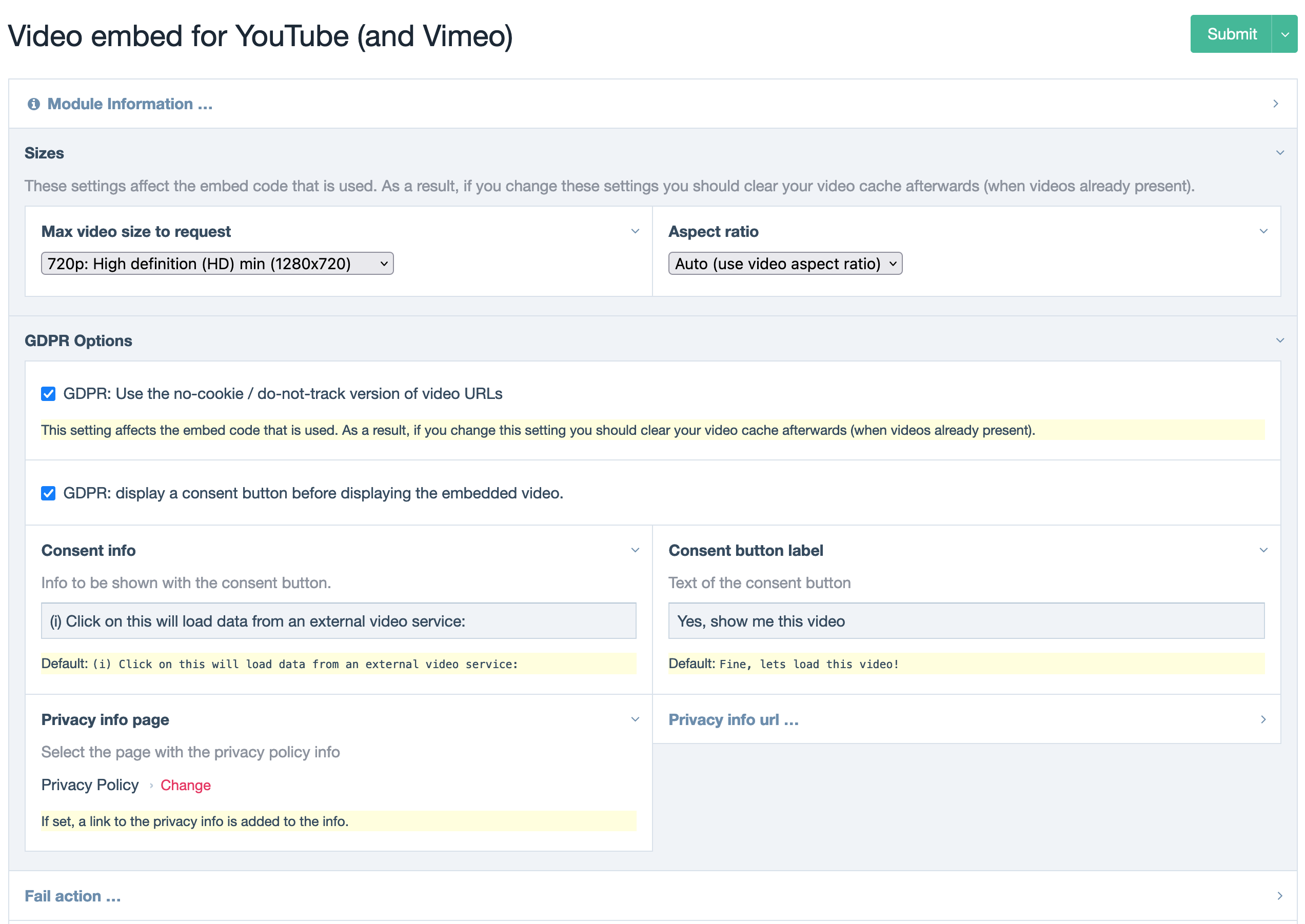This screenshot has width=1305, height=924.
Task: Collapse the Aspect ratio field chevron
Action: pos(1263,232)
